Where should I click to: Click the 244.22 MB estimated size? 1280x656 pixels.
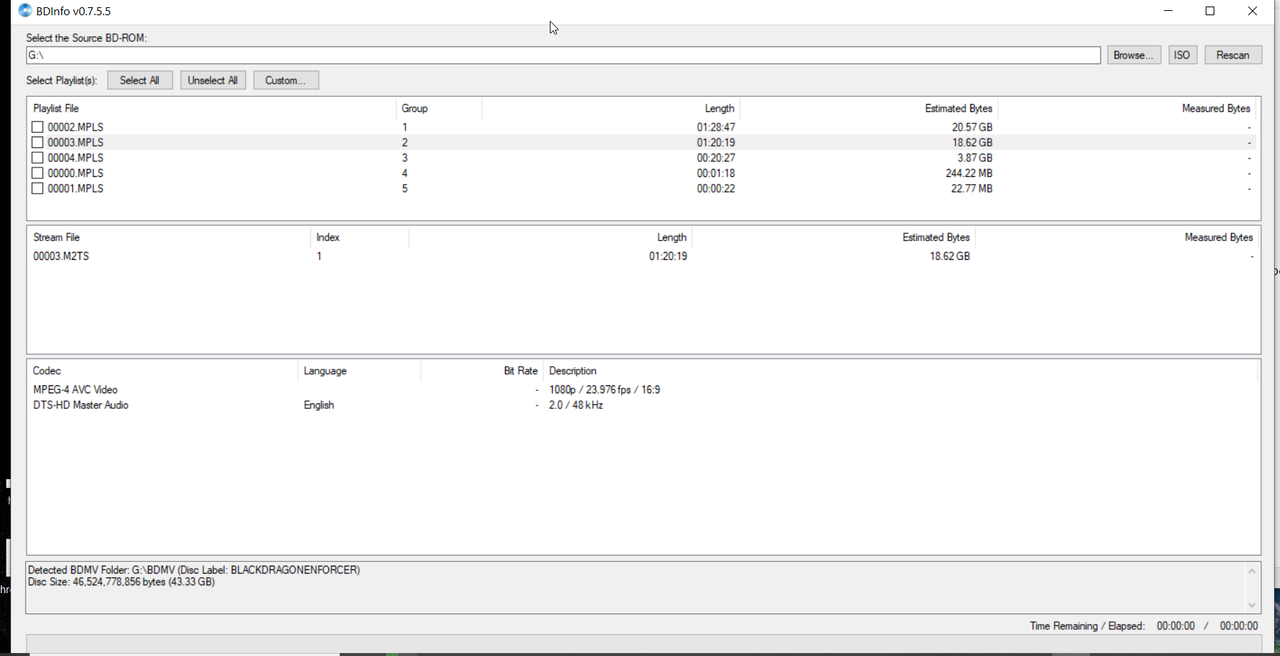pos(968,173)
